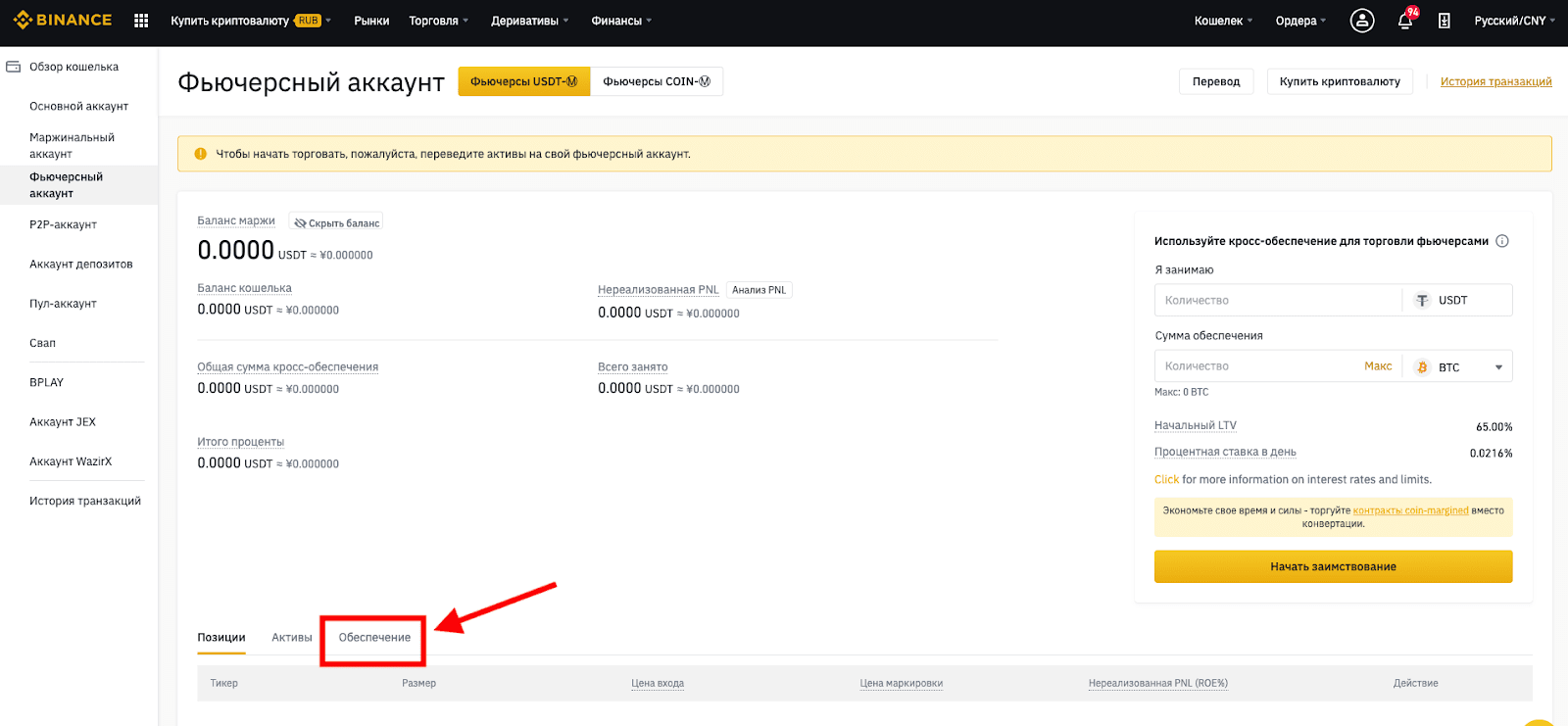This screenshot has height=726, width=1568.
Task: Click Баланс кошелька label
Action: pos(244,288)
